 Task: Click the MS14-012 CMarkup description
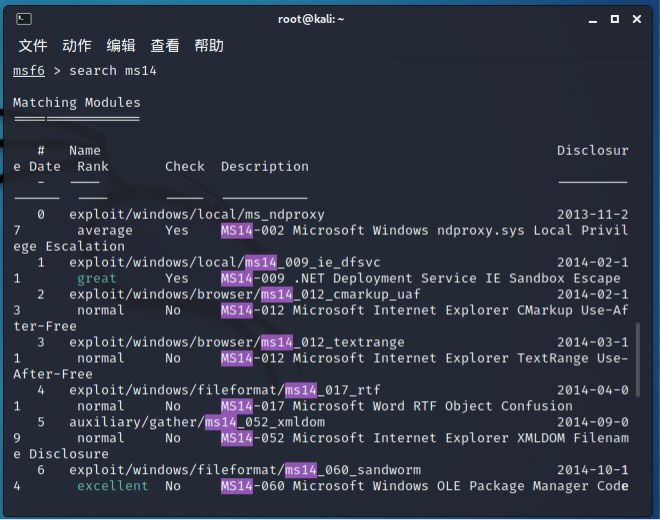coord(425,311)
